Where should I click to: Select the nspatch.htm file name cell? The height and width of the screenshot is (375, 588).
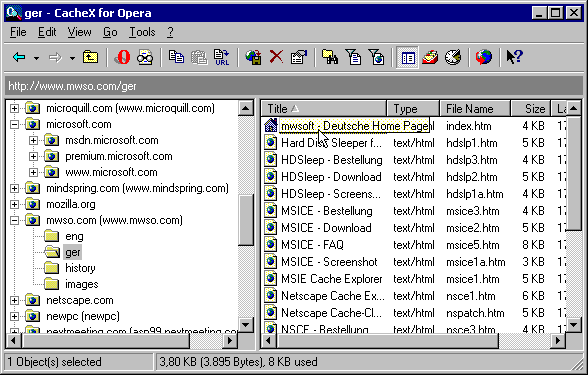click(475, 313)
